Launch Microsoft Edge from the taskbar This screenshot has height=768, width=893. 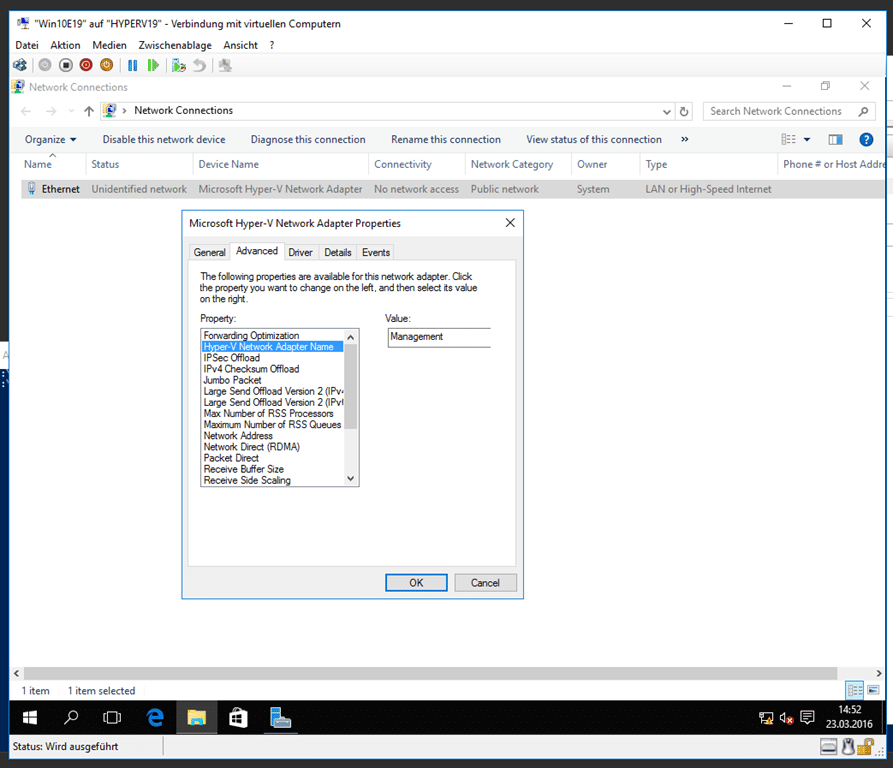pyautogui.click(x=155, y=717)
